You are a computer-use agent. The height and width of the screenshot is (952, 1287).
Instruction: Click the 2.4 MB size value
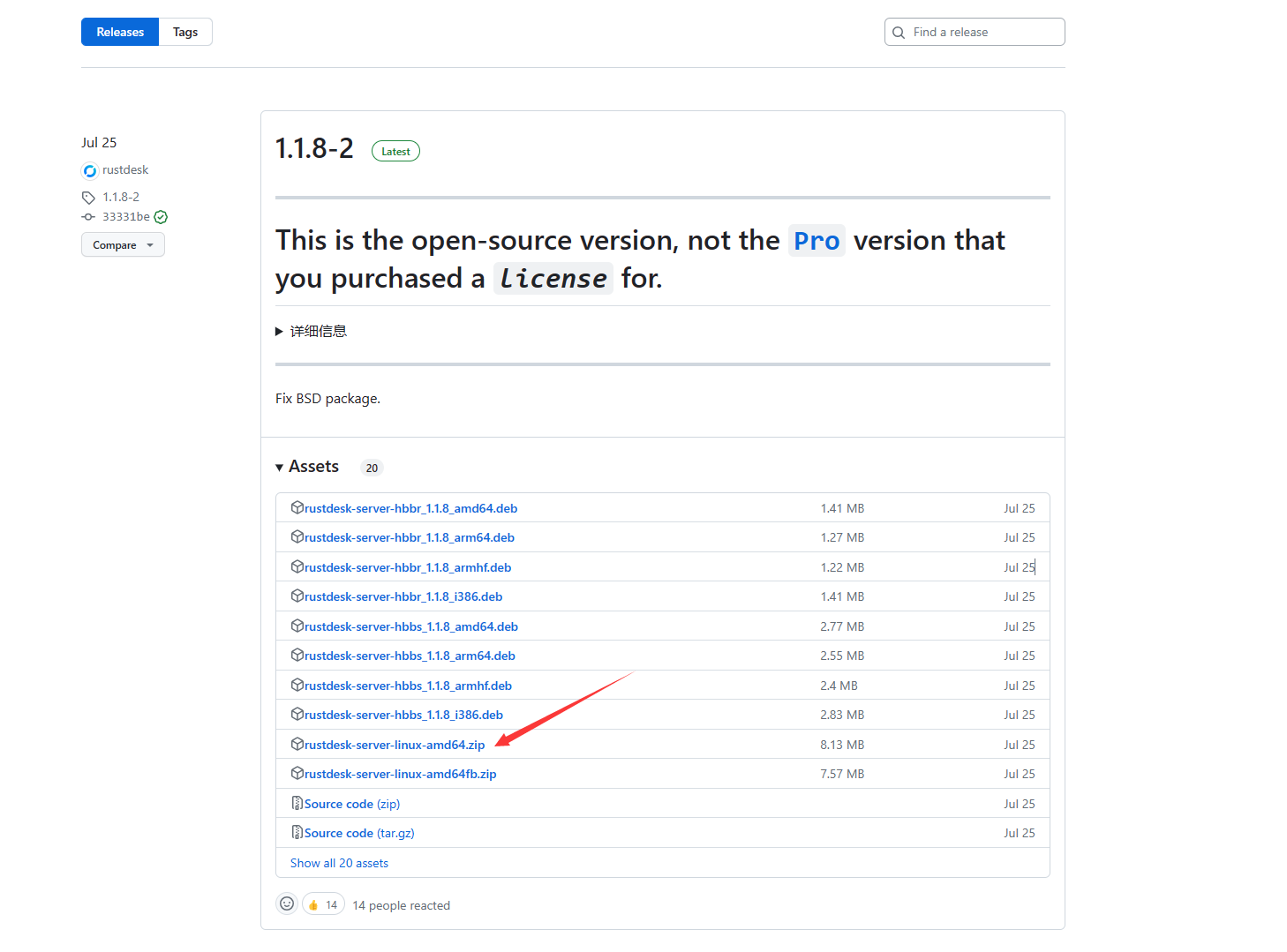tap(839, 686)
